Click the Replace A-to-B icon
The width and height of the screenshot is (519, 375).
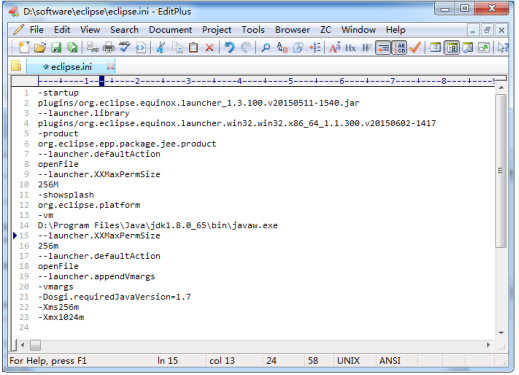point(282,48)
